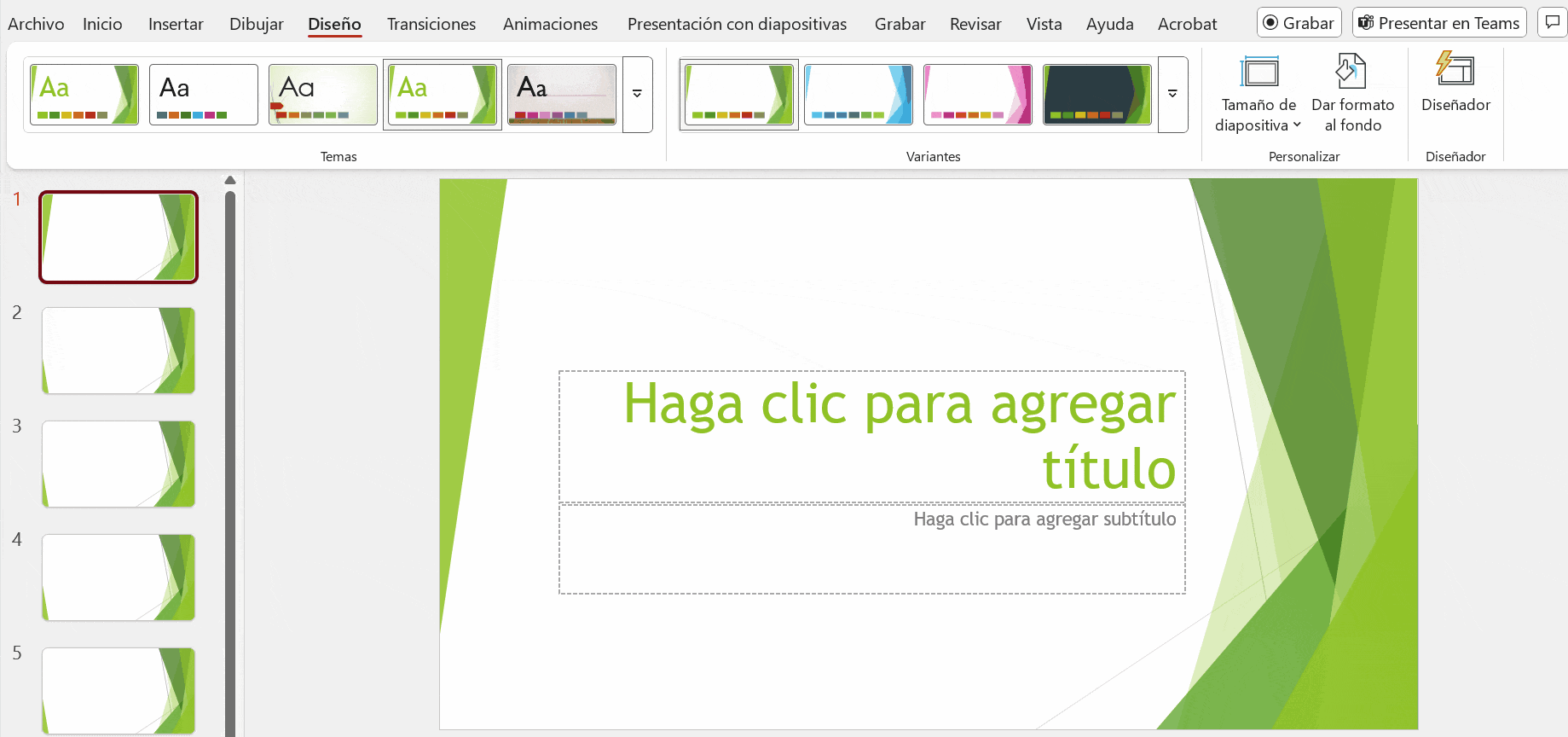This screenshot has height=737, width=1568.
Task: Open the comments speech bubble icon
Action: (1552, 23)
